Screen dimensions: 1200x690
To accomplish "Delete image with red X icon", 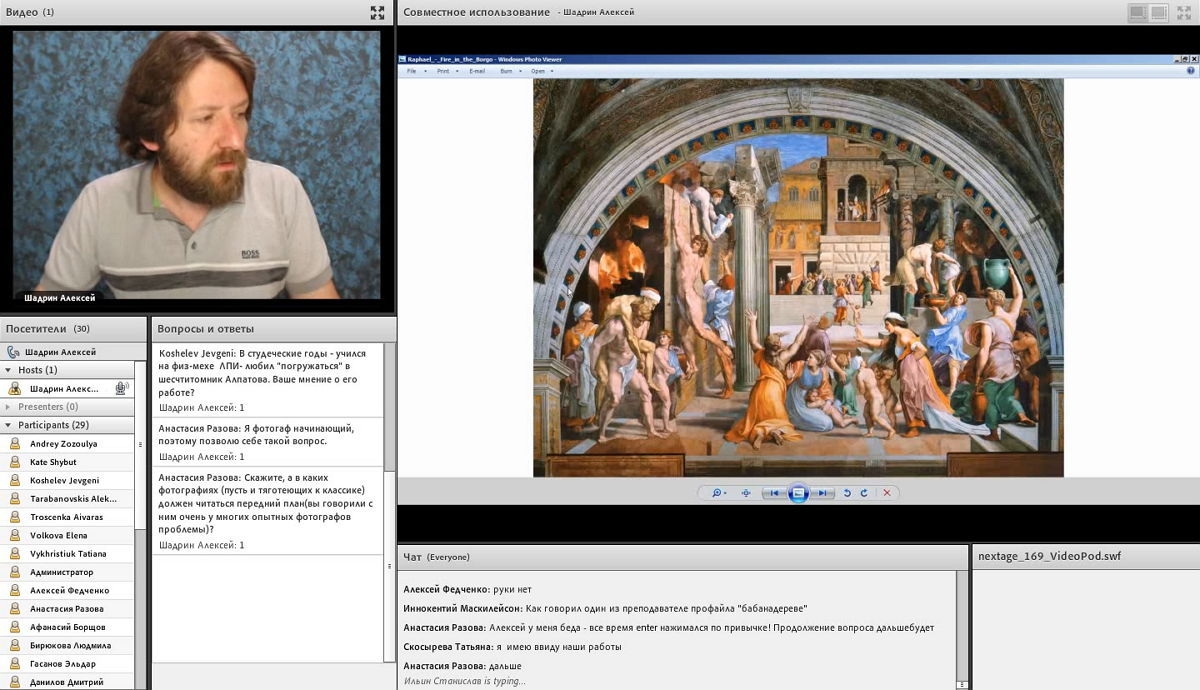I will (887, 493).
